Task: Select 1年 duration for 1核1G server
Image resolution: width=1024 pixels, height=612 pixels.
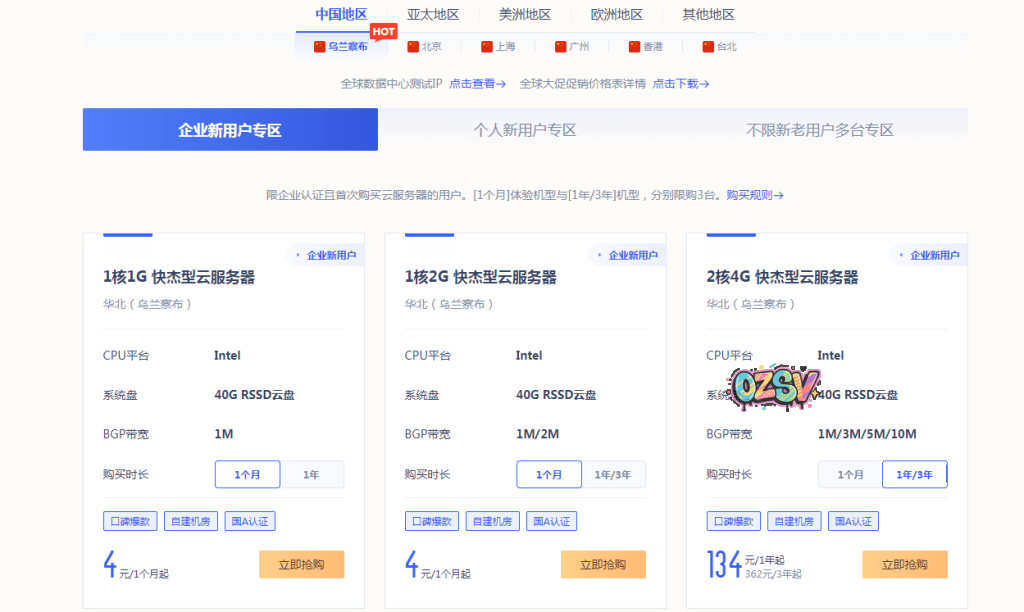Action: pos(312,474)
